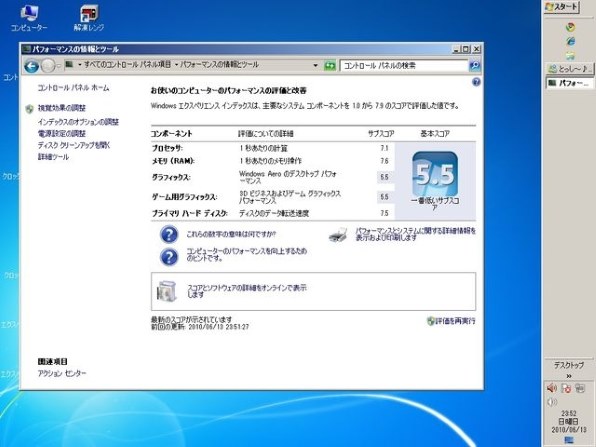Click the control panel icon in address bar

(x=69, y=65)
